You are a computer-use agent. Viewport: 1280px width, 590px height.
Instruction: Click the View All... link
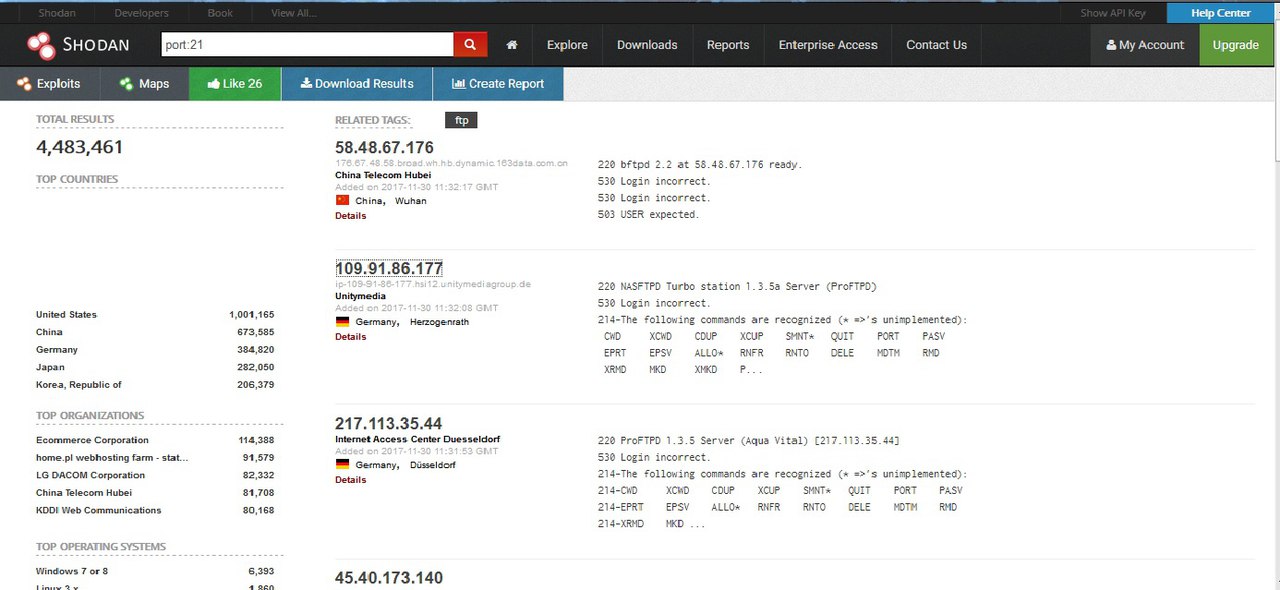tap(294, 13)
